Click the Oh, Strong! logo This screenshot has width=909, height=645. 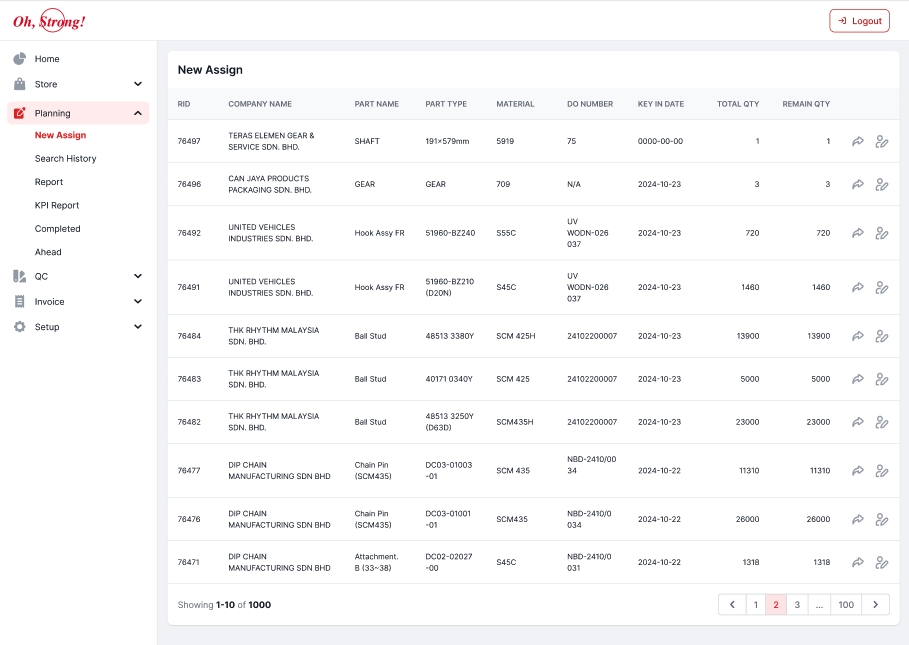coord(49,21)
